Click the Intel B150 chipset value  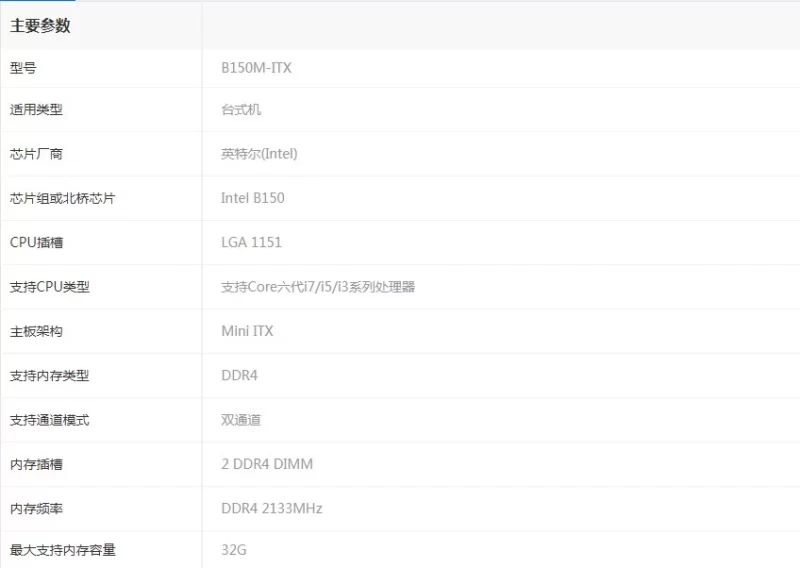pos(252,198)
